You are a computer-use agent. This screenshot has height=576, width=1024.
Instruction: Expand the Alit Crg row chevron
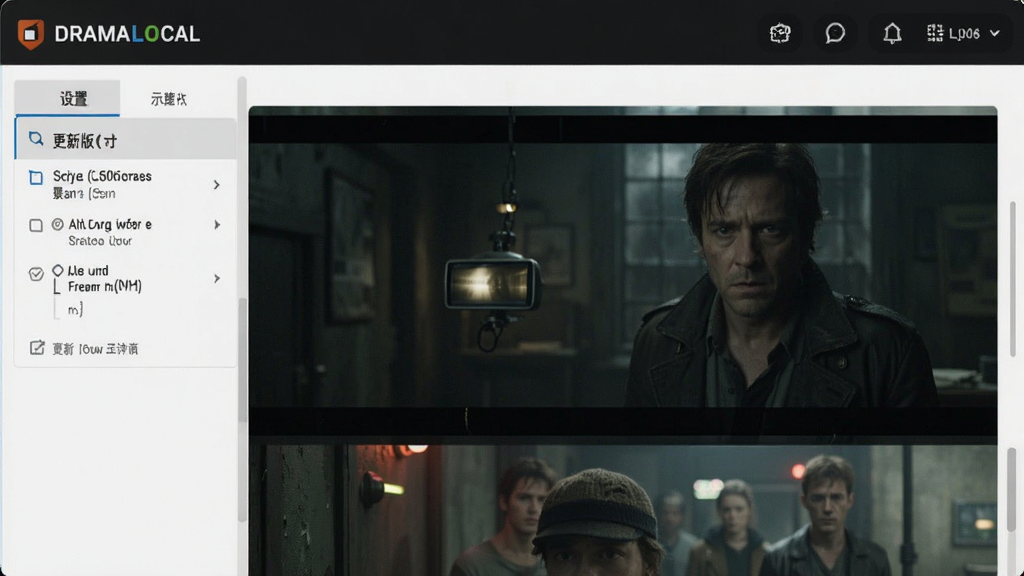[217, 225]
